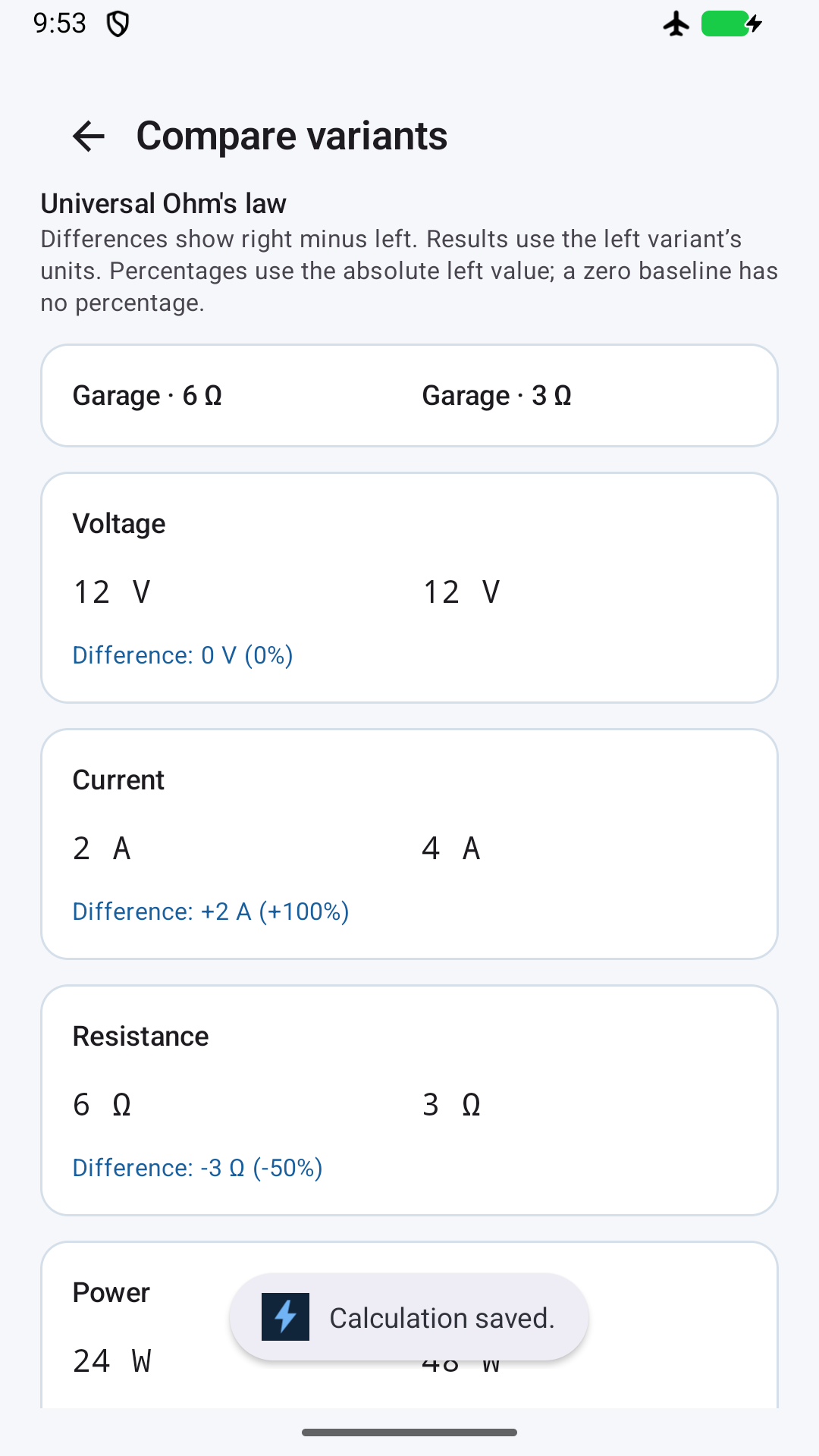Tap the clock showing 9:53
Viewport: 819px width, 1456px height.
point(60,24)
